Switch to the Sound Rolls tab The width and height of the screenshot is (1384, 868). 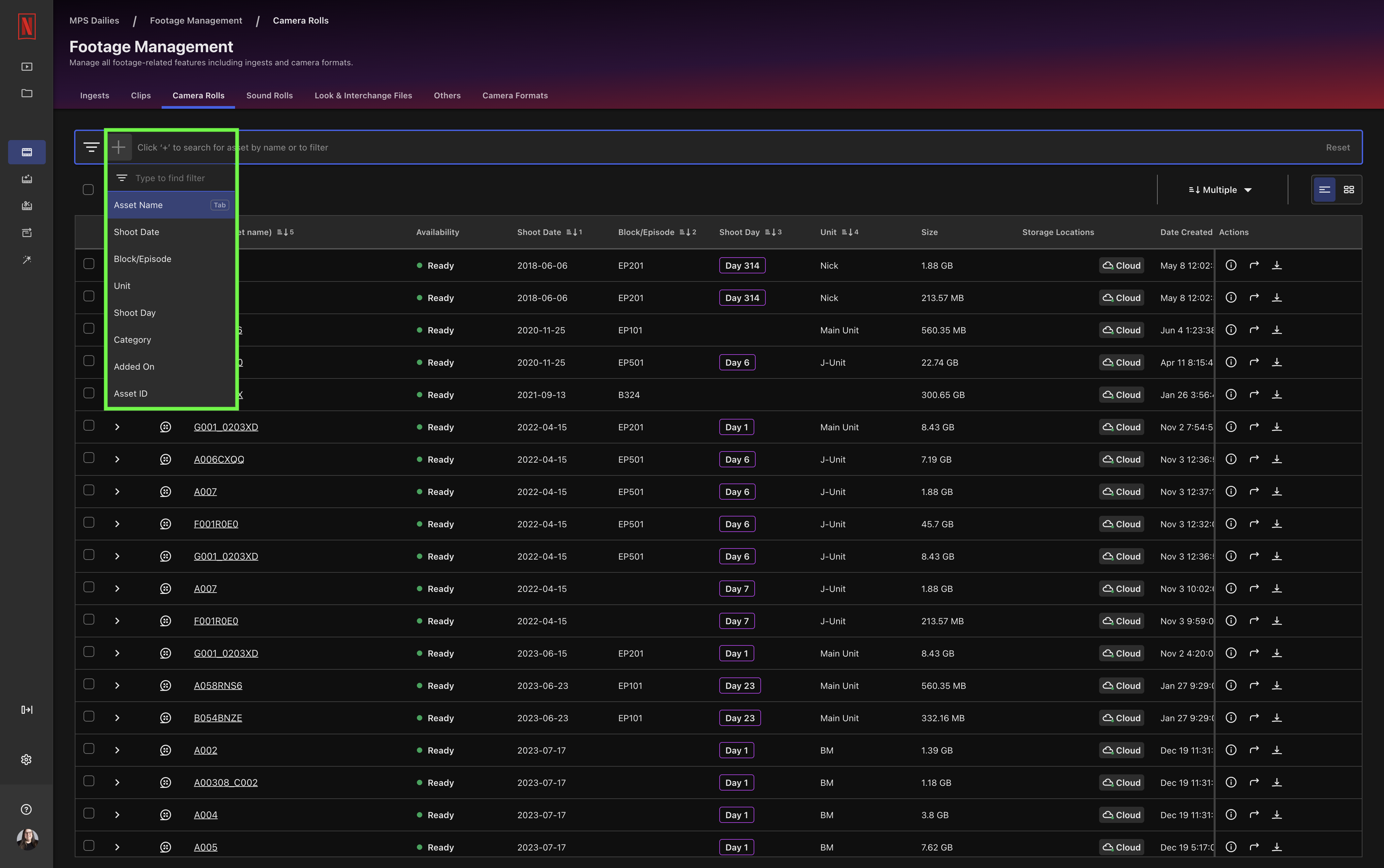click(269, 95)
